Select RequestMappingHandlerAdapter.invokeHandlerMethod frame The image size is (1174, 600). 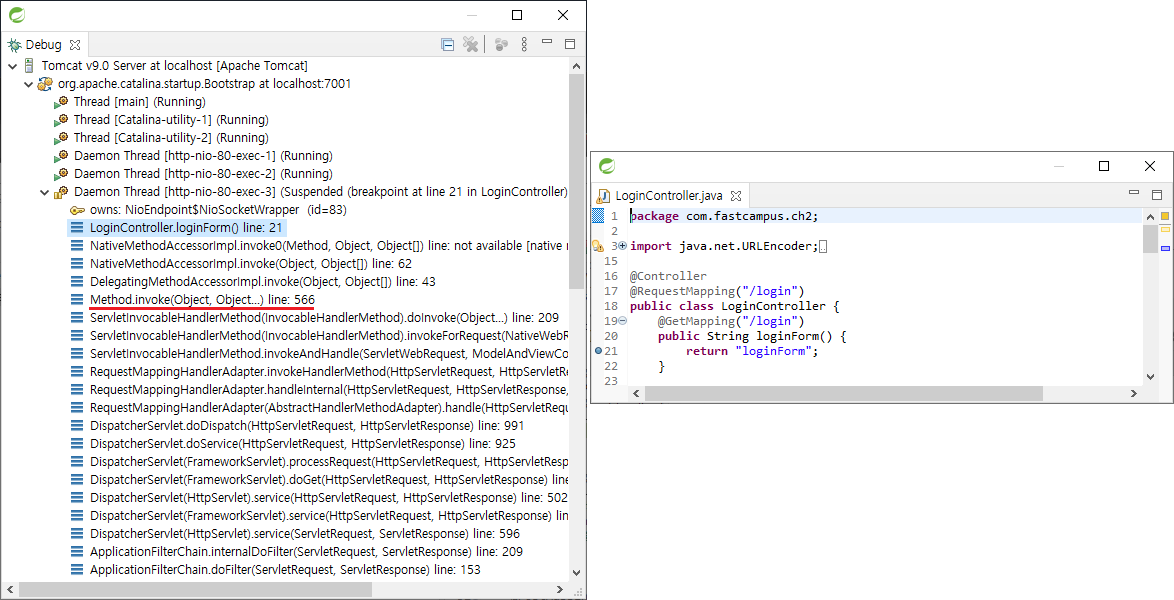point(329,372)
